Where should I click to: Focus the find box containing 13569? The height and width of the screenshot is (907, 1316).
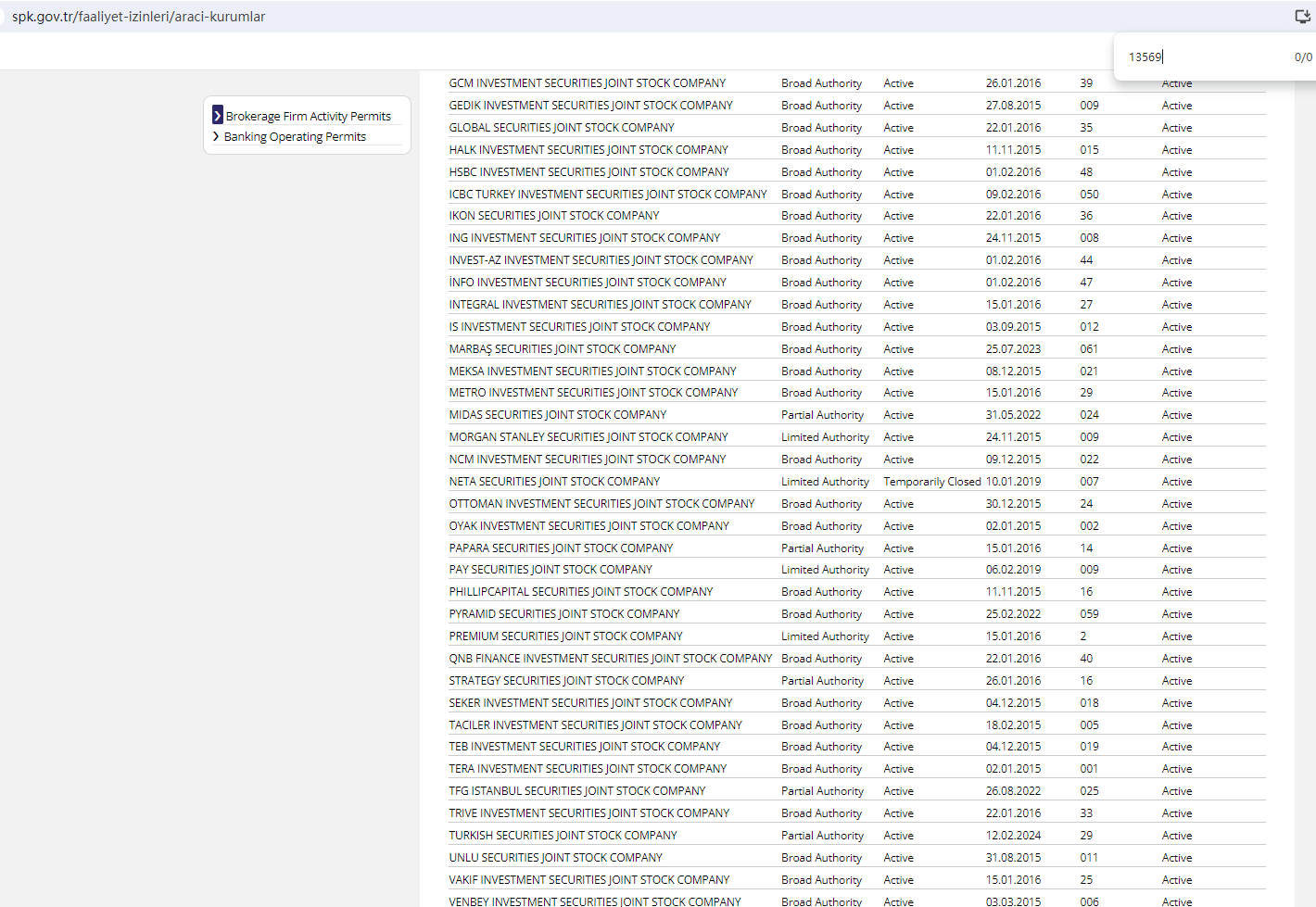click(x=1205, y=57)
